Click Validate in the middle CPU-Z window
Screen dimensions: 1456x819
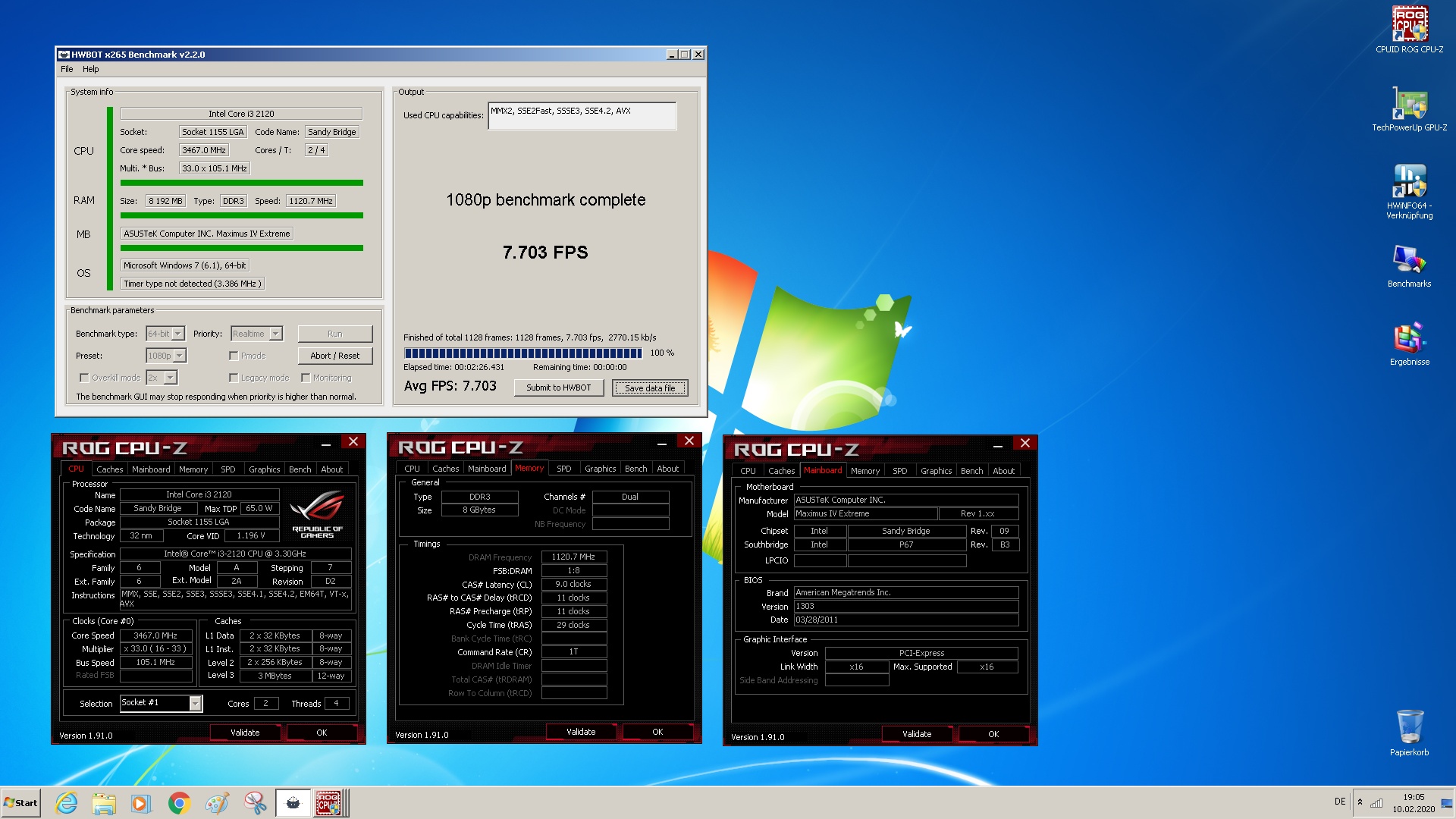581,732
